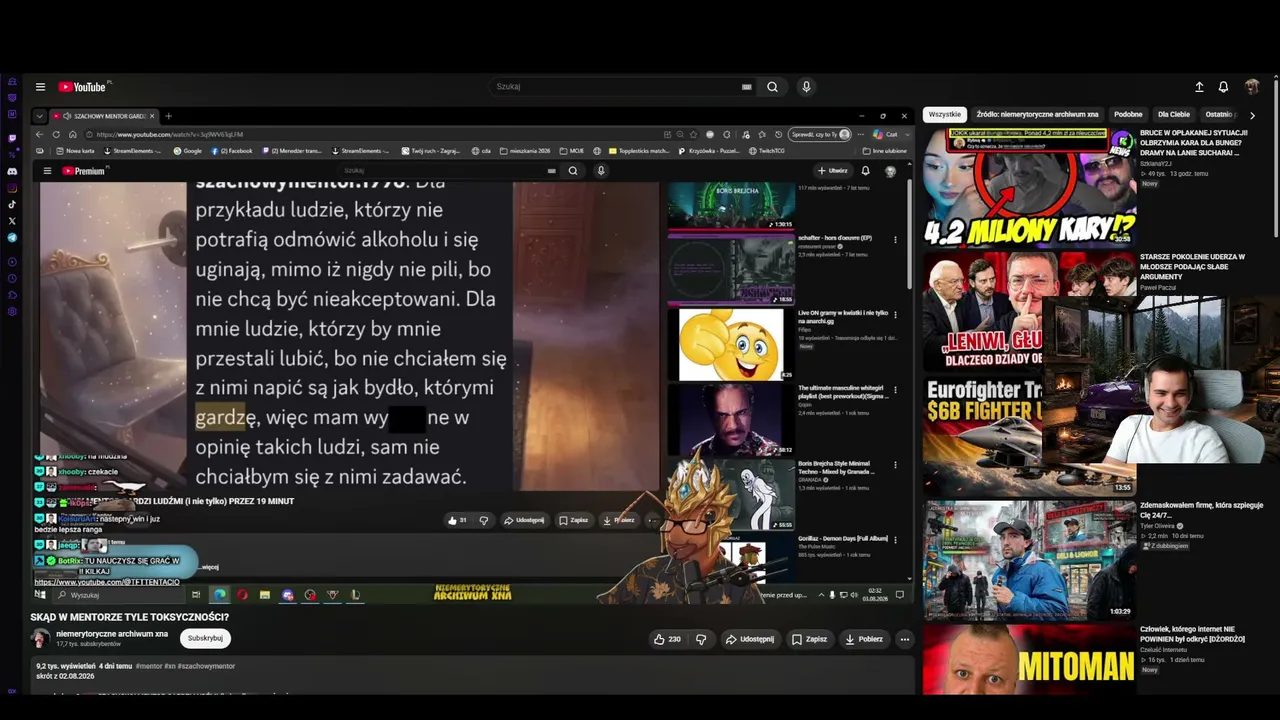Open the "niemerytoryczne archiwum xna" channel name
Image resolution: width=1280 pixels, height=720 pixels.
[112, 634]
